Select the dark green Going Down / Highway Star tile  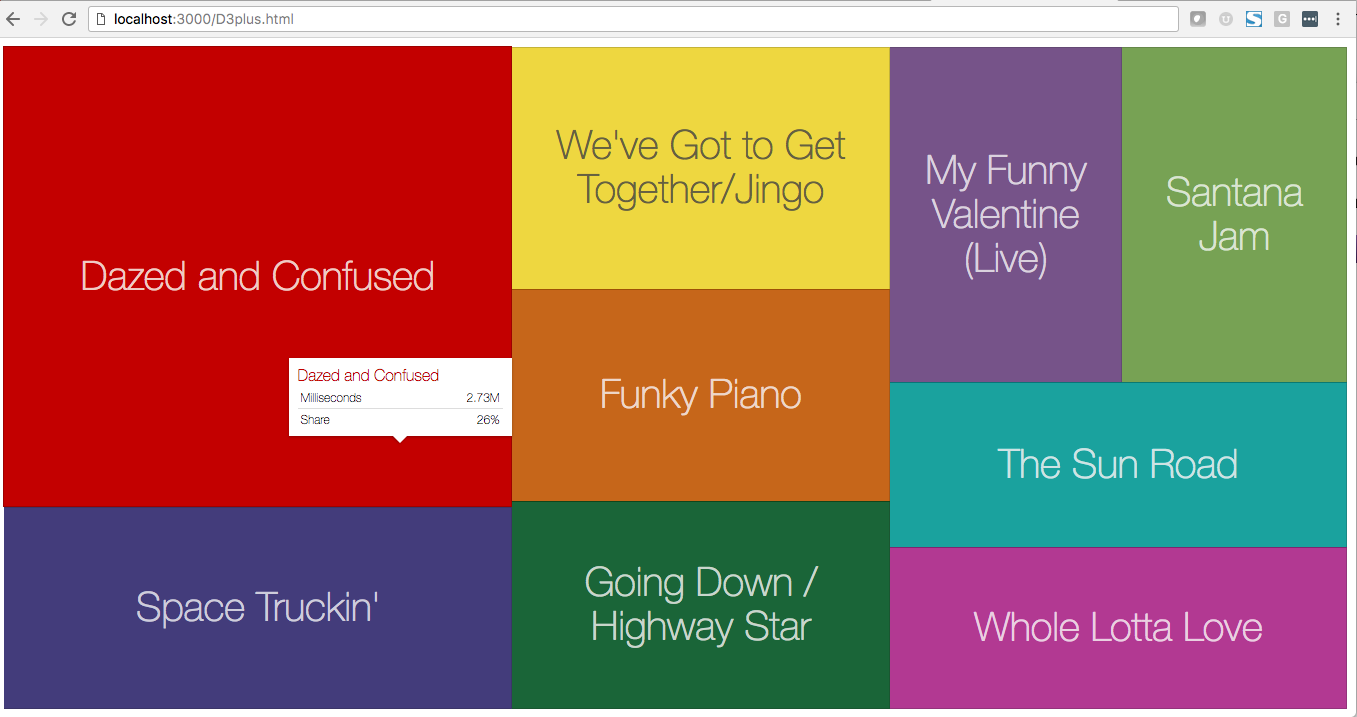pyautogui.click(x=700, y=605)
